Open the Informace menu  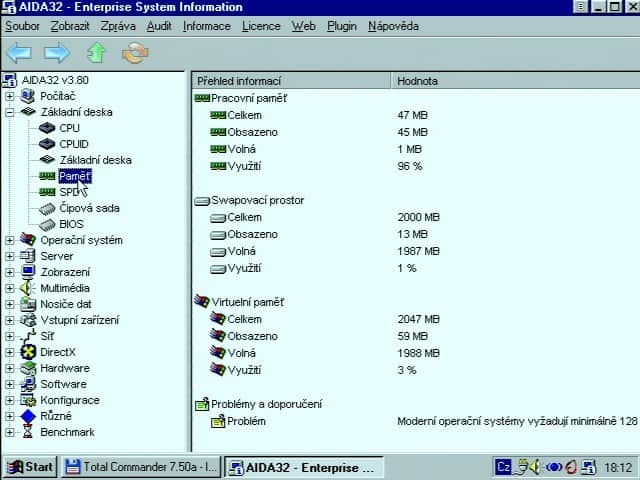(x=207, y=27)
